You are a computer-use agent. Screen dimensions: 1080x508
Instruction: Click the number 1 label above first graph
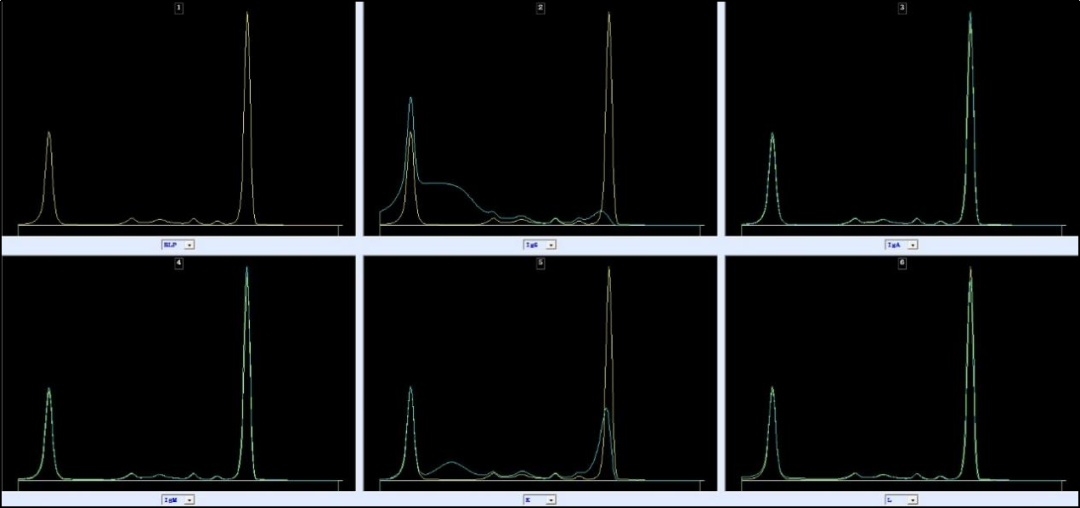pyautogui.click(x=178, y=8)
